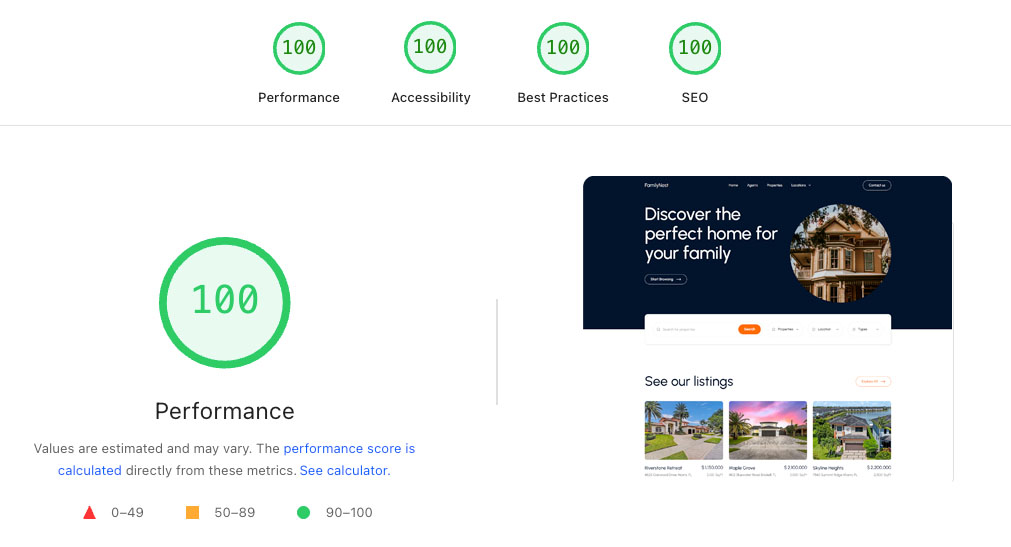This screenshot has width=1011, height=547.
Task: Open the 'See calculator' link
Action: (343, 471)
